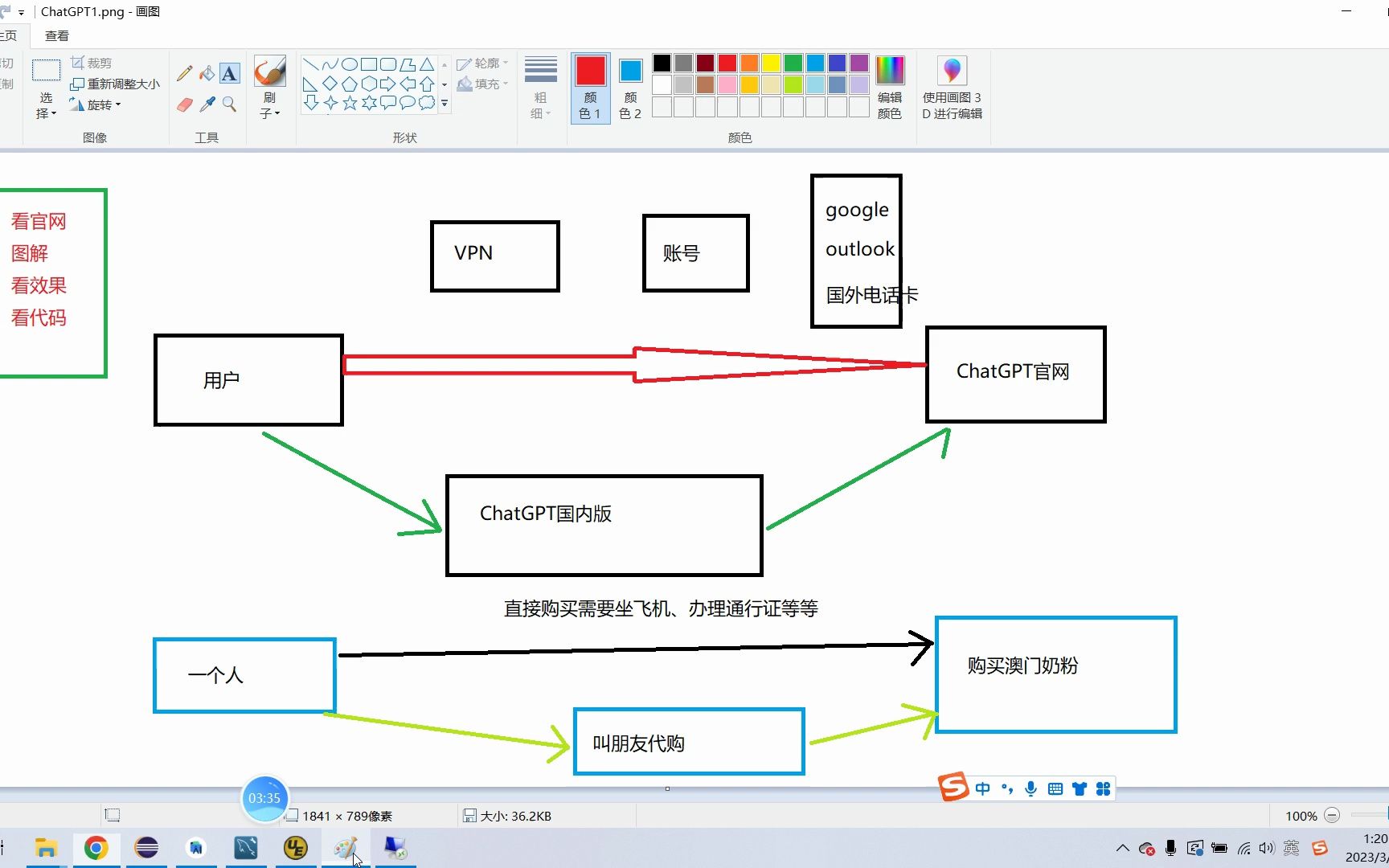Open the Select (选择) dropdown

[46, 105]
